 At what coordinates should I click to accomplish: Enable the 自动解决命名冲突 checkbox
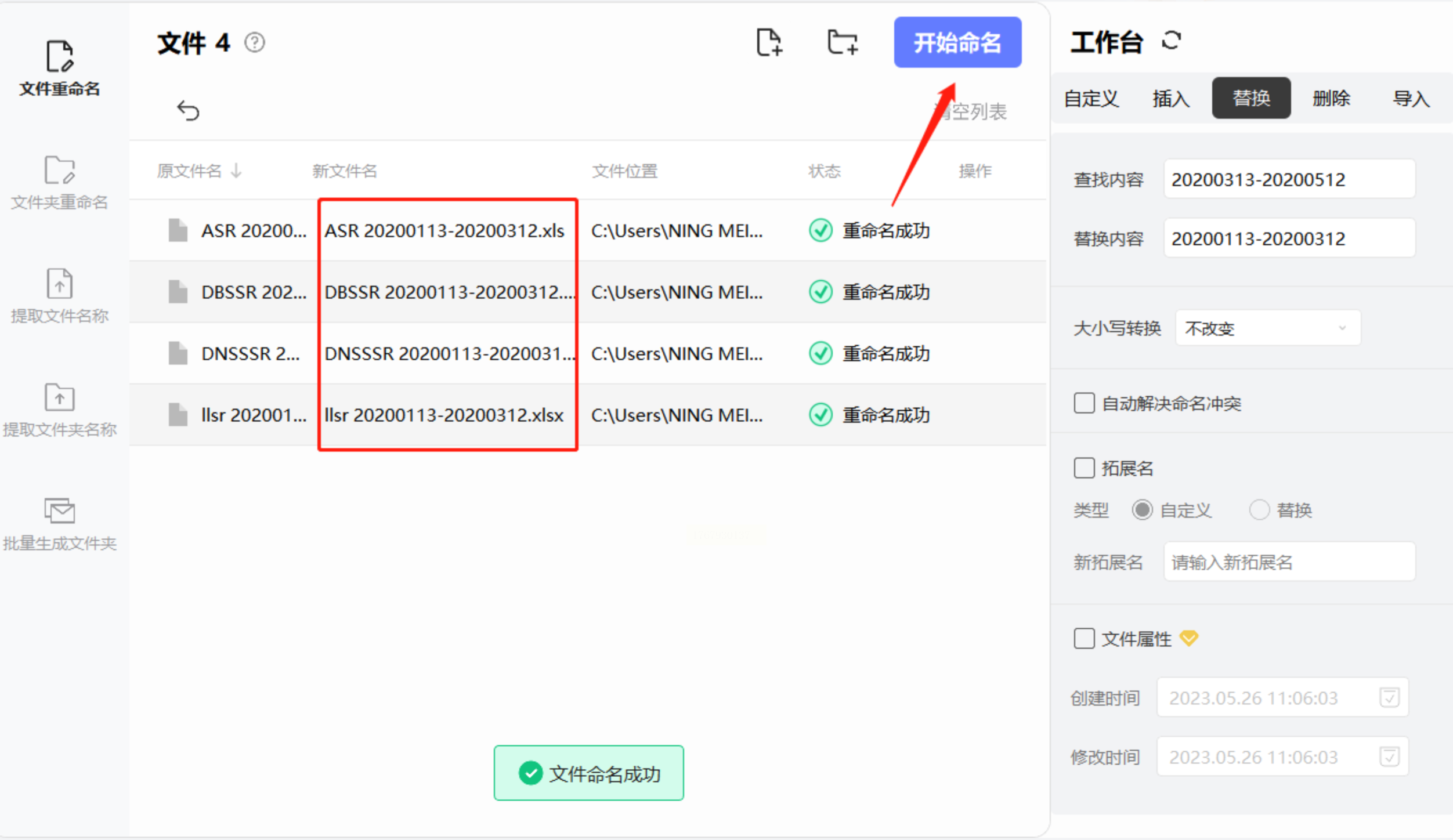pos(1083,403)
